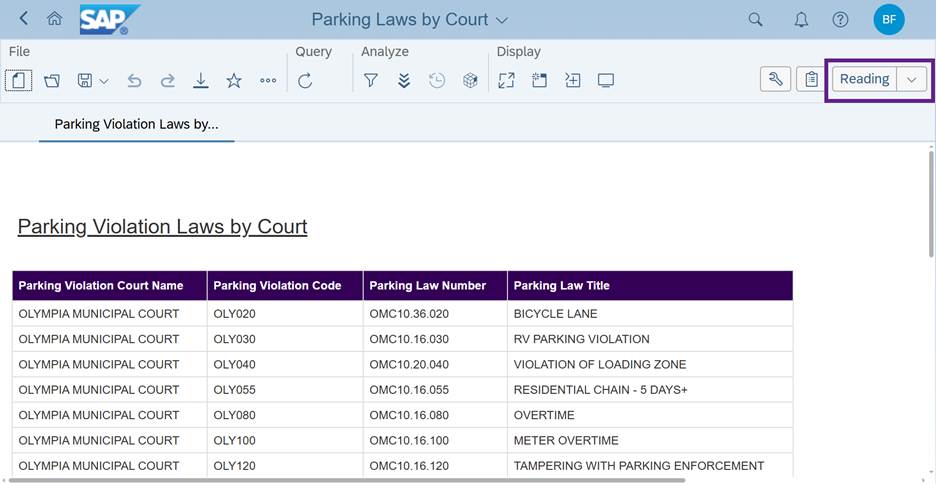The width and height of the screenshot is (936, 484).
Task: Export document with download icon
Action: coord(201,80)
